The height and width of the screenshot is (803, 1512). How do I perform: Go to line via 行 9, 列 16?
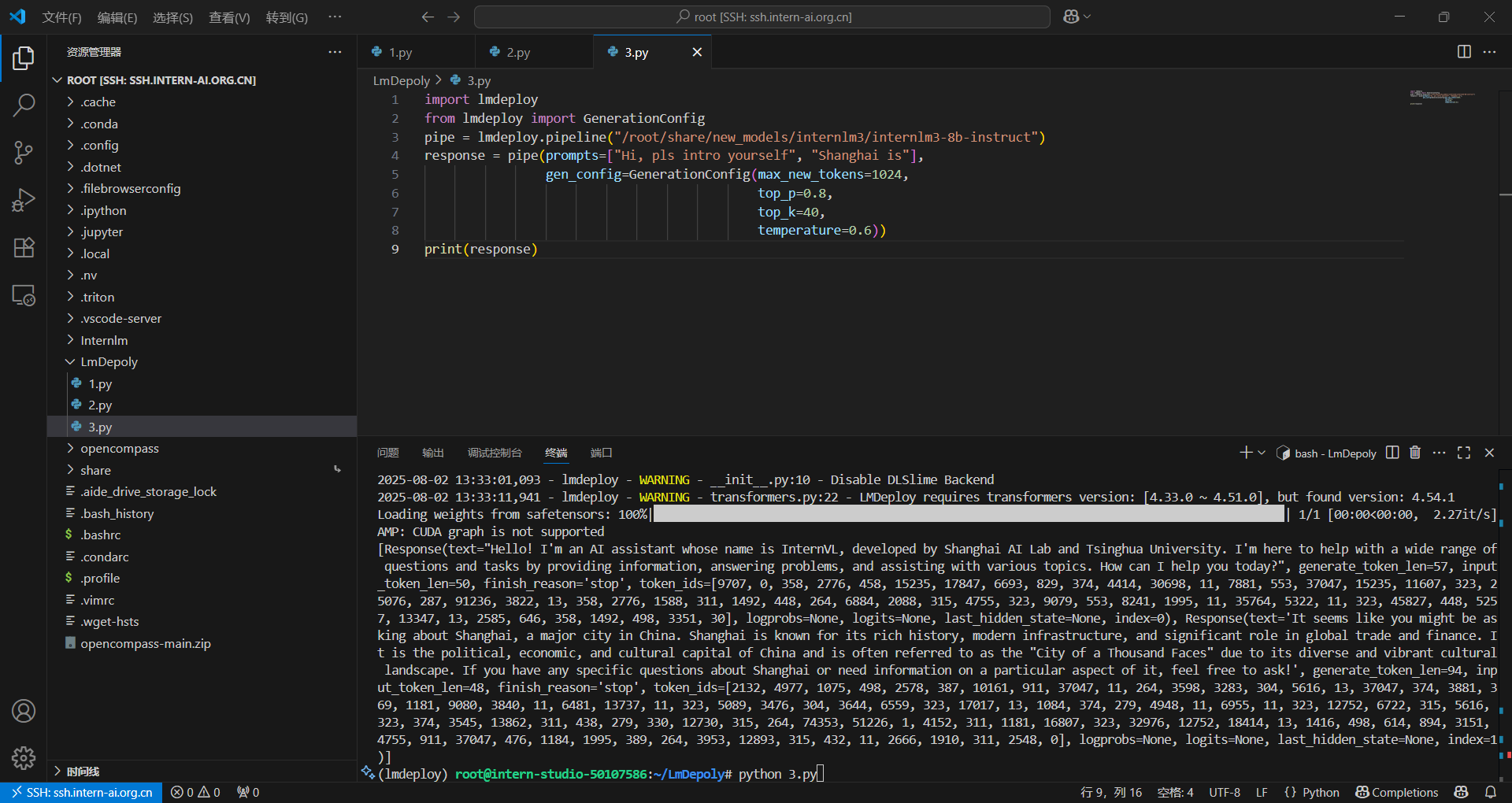pos(1111,792)
